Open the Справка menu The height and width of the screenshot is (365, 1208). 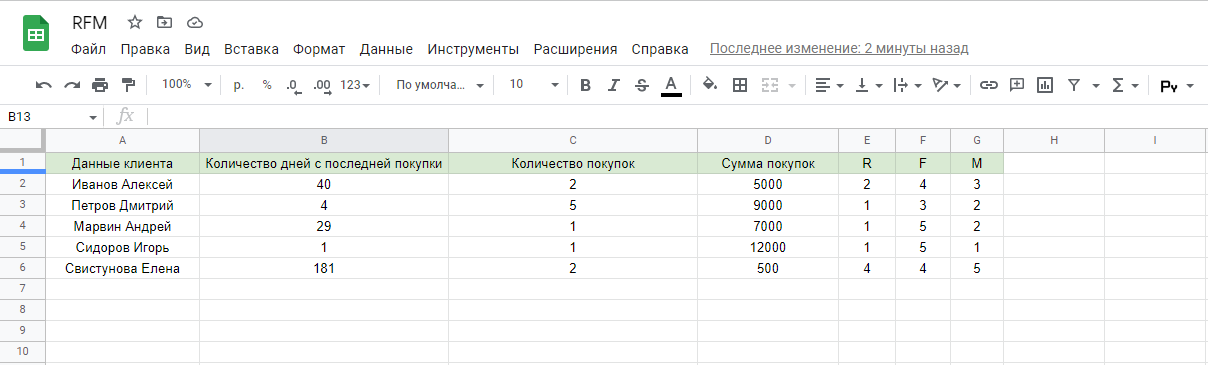click(x=660, y=49)
